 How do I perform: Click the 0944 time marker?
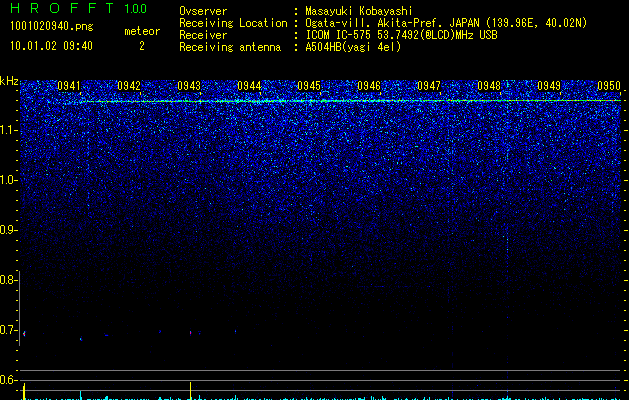pos(249,85)
